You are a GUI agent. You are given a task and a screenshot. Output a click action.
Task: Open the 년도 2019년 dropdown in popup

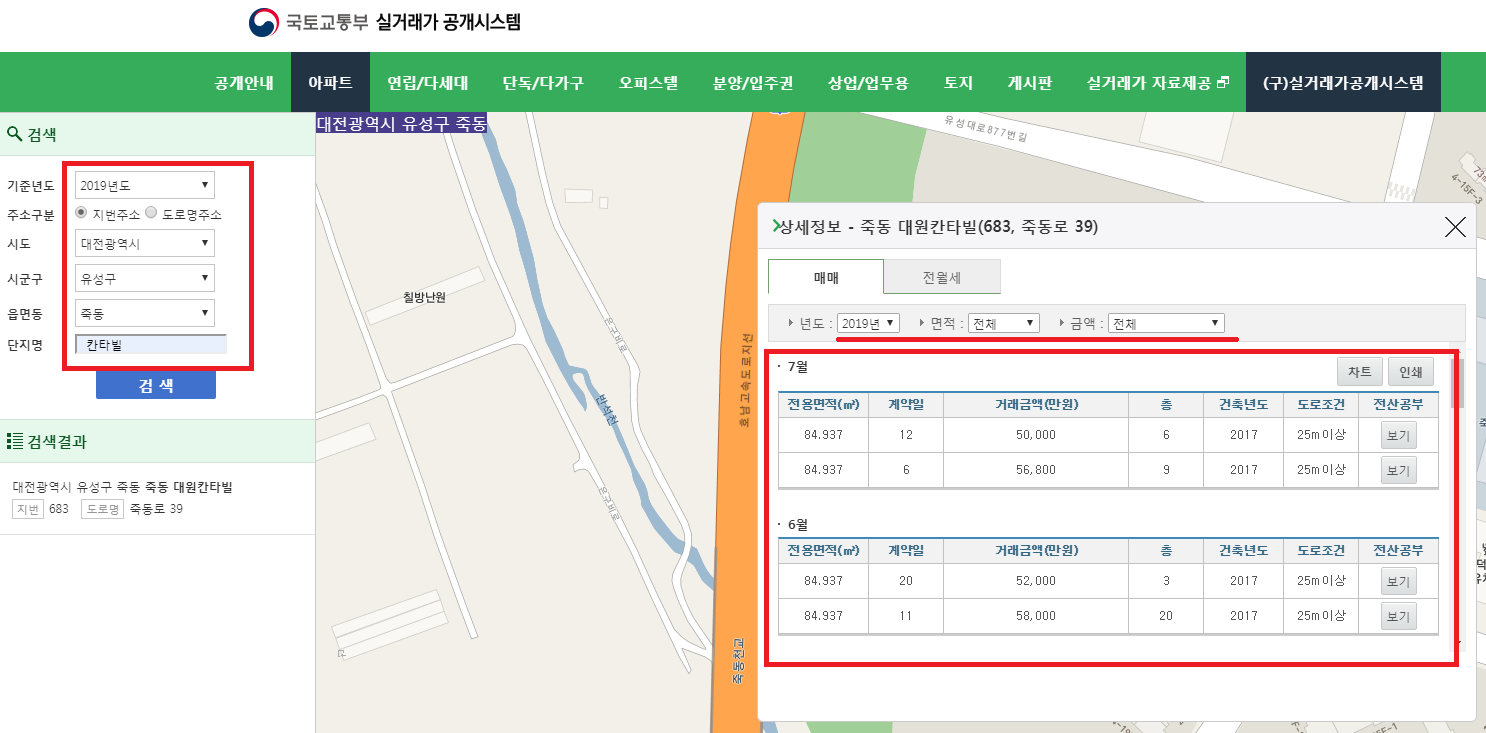point(868,324)
